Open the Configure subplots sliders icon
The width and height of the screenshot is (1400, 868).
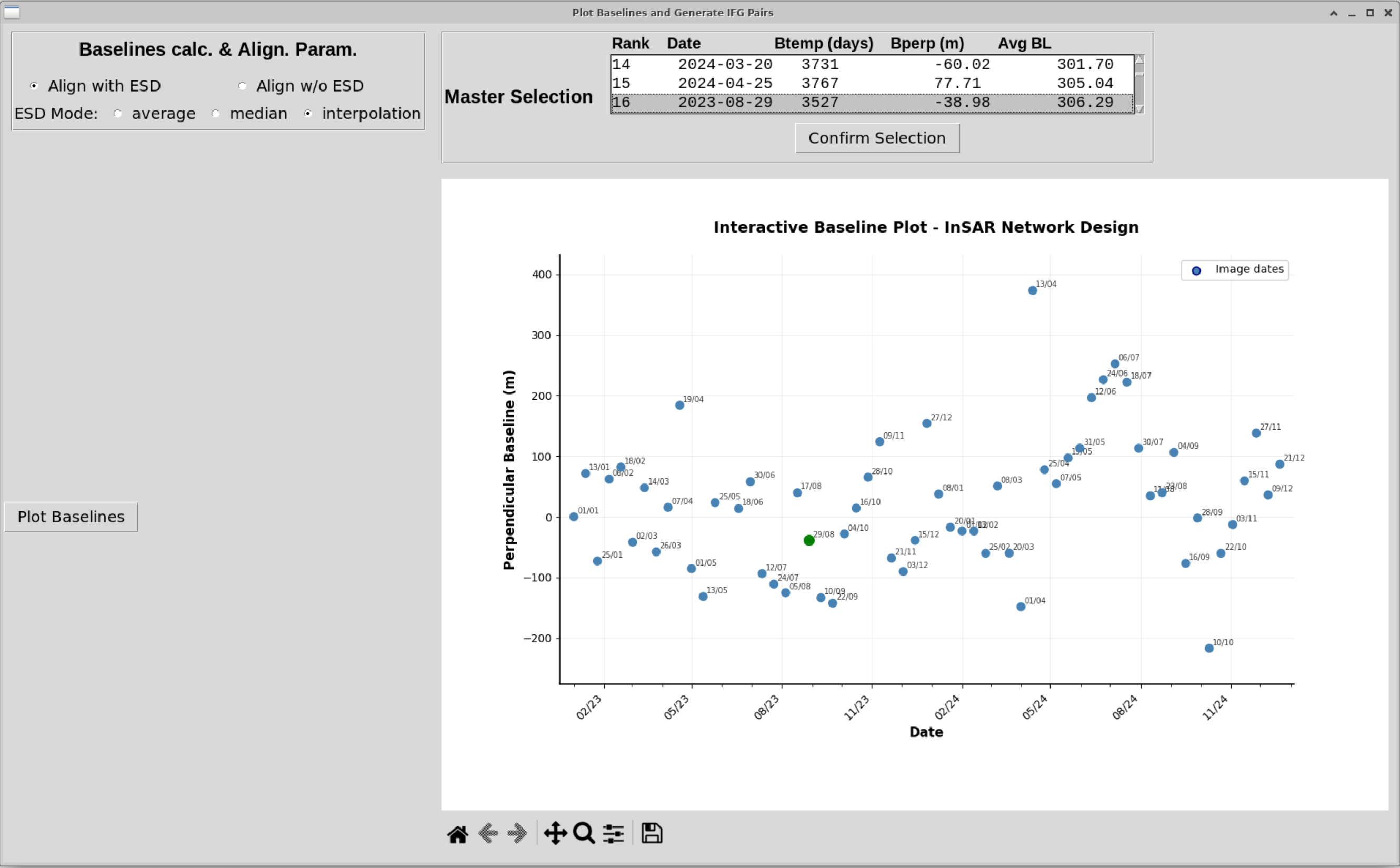613,834
